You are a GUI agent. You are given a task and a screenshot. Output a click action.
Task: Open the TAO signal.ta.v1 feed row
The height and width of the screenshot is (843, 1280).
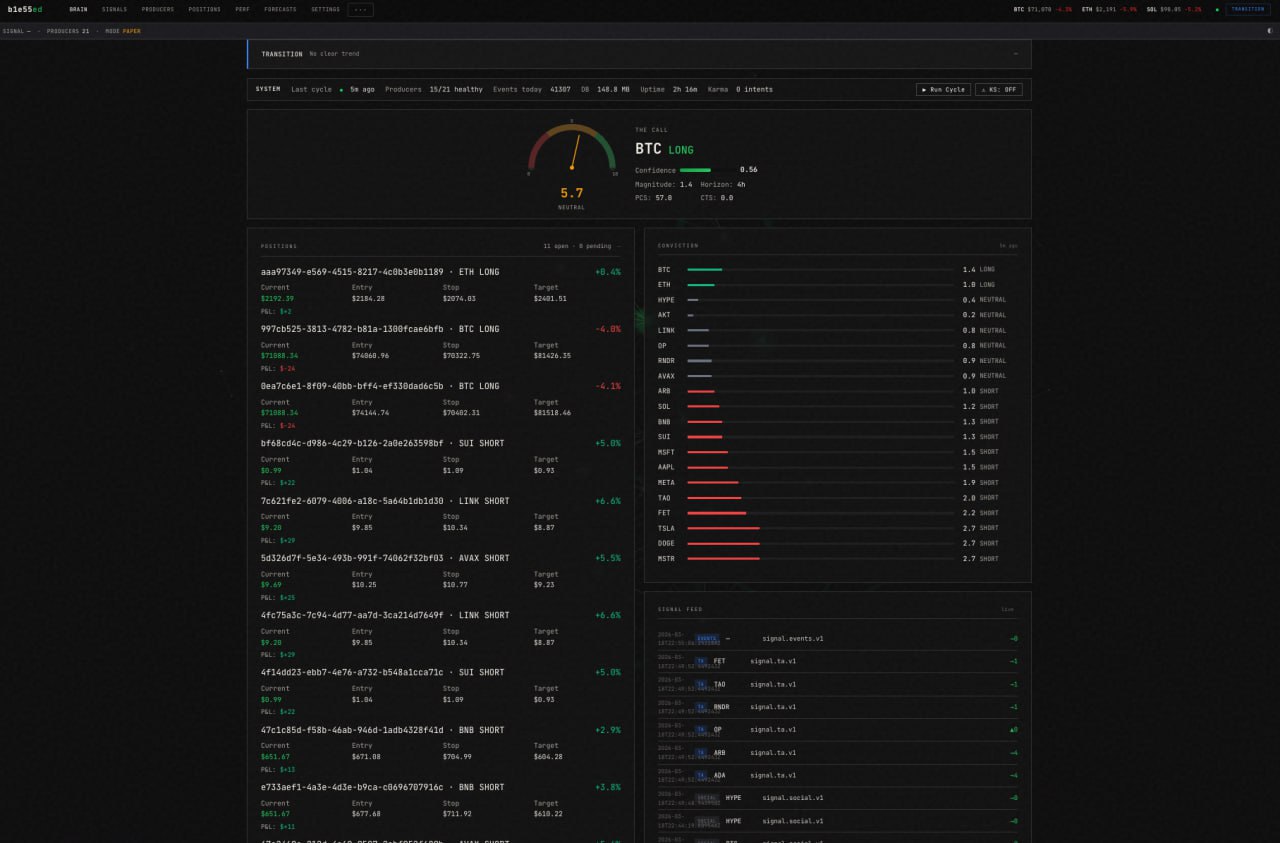(838, 684)
